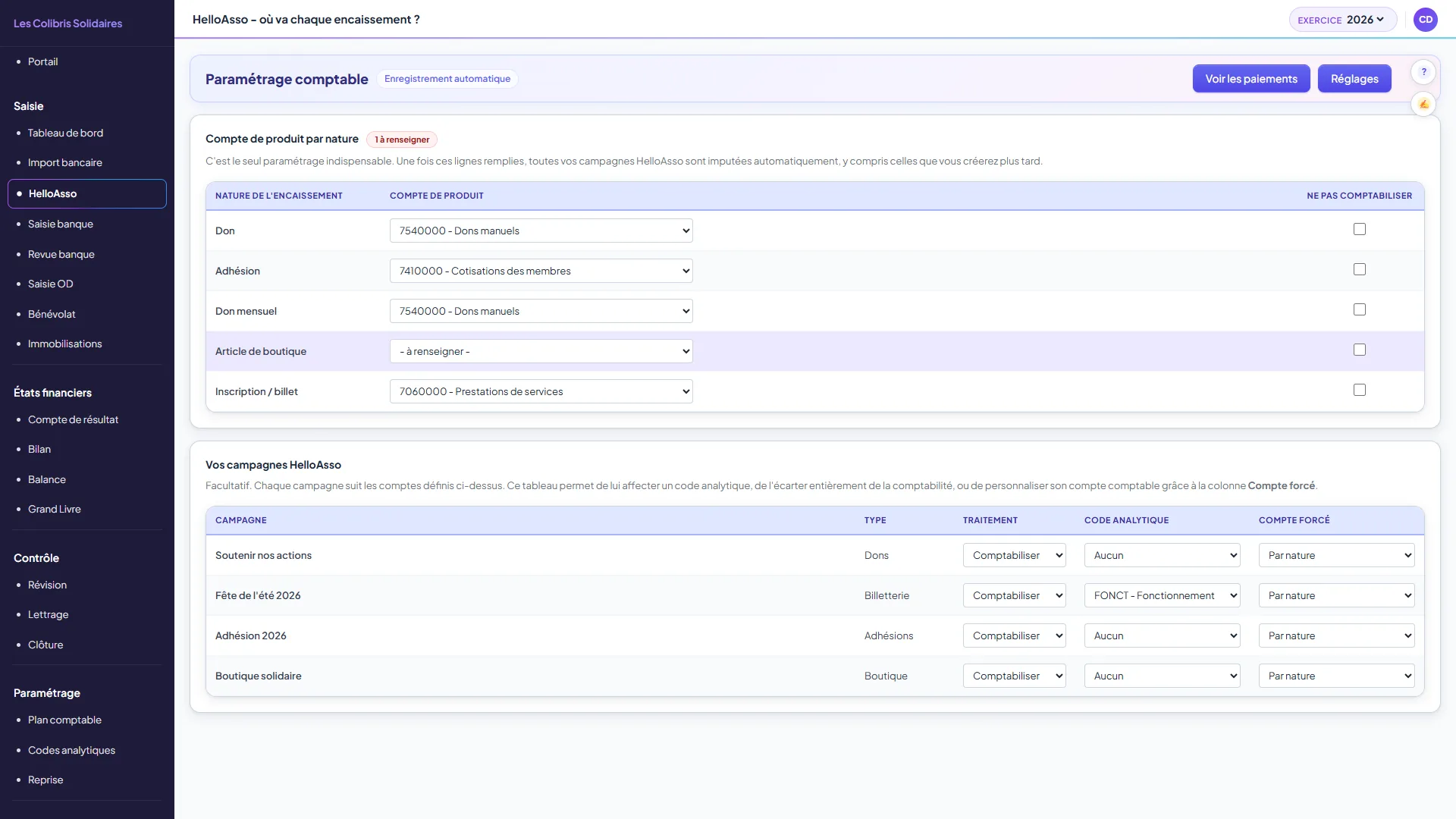This screenshot has width=1456, height=819.
Task: Click the 'Compte forcé' column header
Action: pyautogui.click(x=1294, y=520)
